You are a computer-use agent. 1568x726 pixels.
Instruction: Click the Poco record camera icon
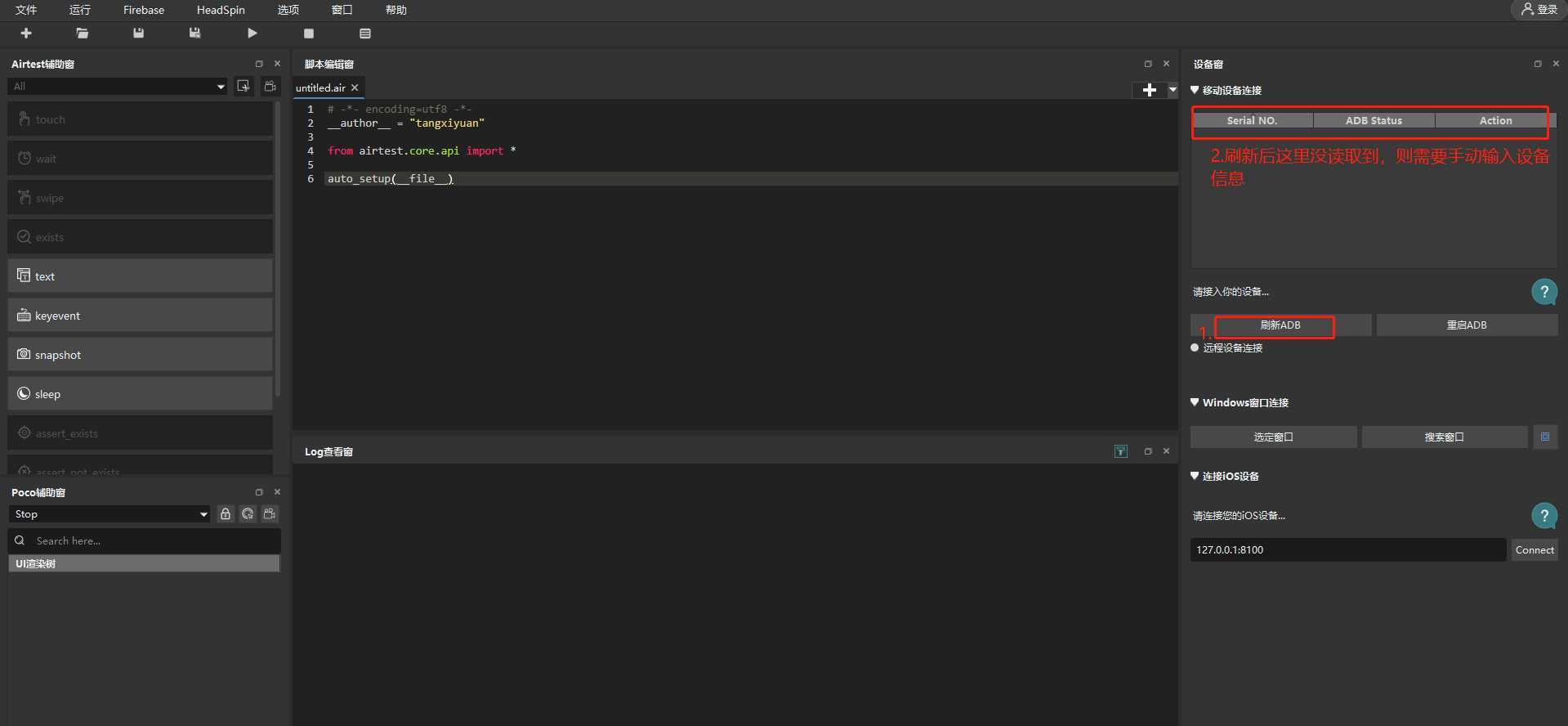270,513
